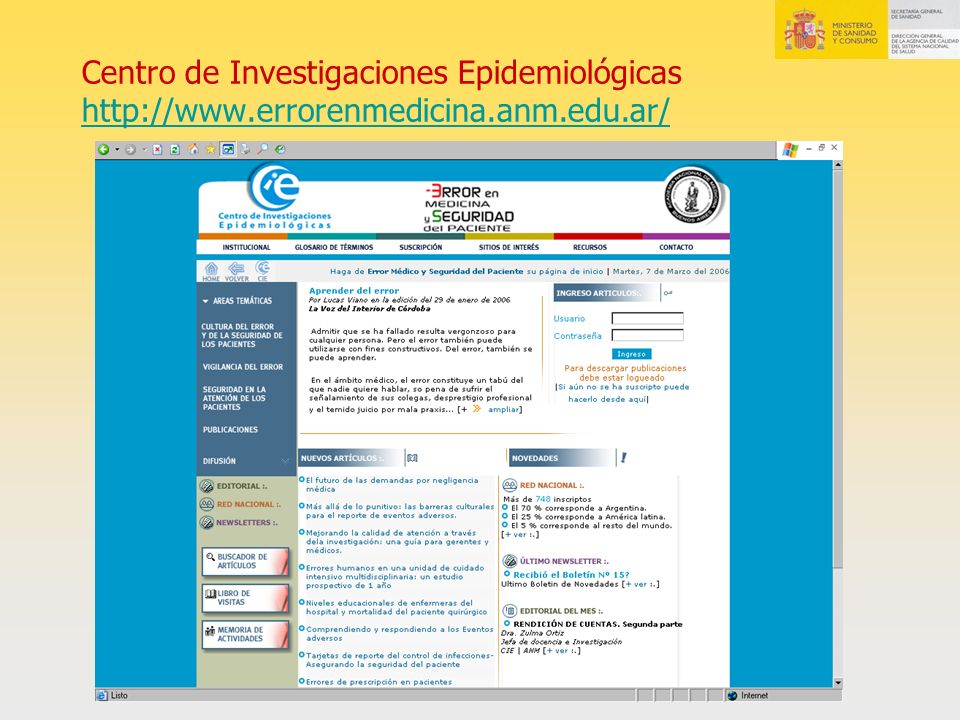
Task: Click 'hacerlo desde aquí' subscription link
Action: point(607,399)
